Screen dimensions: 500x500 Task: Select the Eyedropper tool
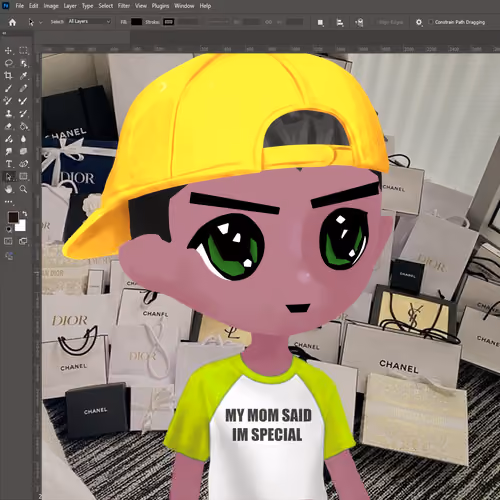(23, 76)
